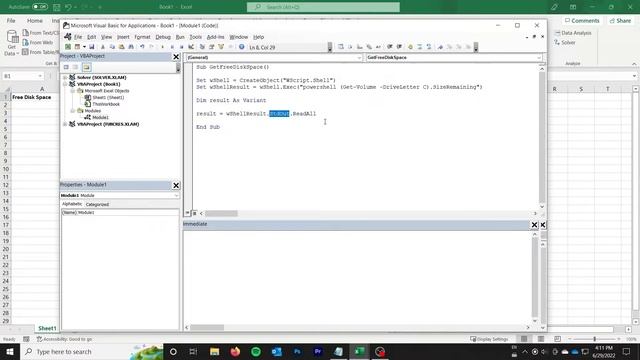Click Comment Block icon in Edit toolbar
The width and height of the screenshot is (640, 360).
pos(420,47)
